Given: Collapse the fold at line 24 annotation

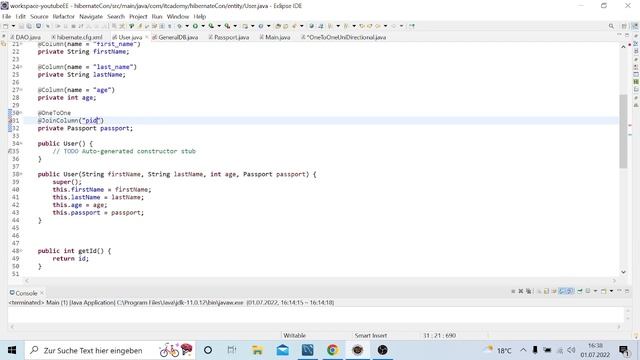Looking at the screenshot, I should [21, 67].
